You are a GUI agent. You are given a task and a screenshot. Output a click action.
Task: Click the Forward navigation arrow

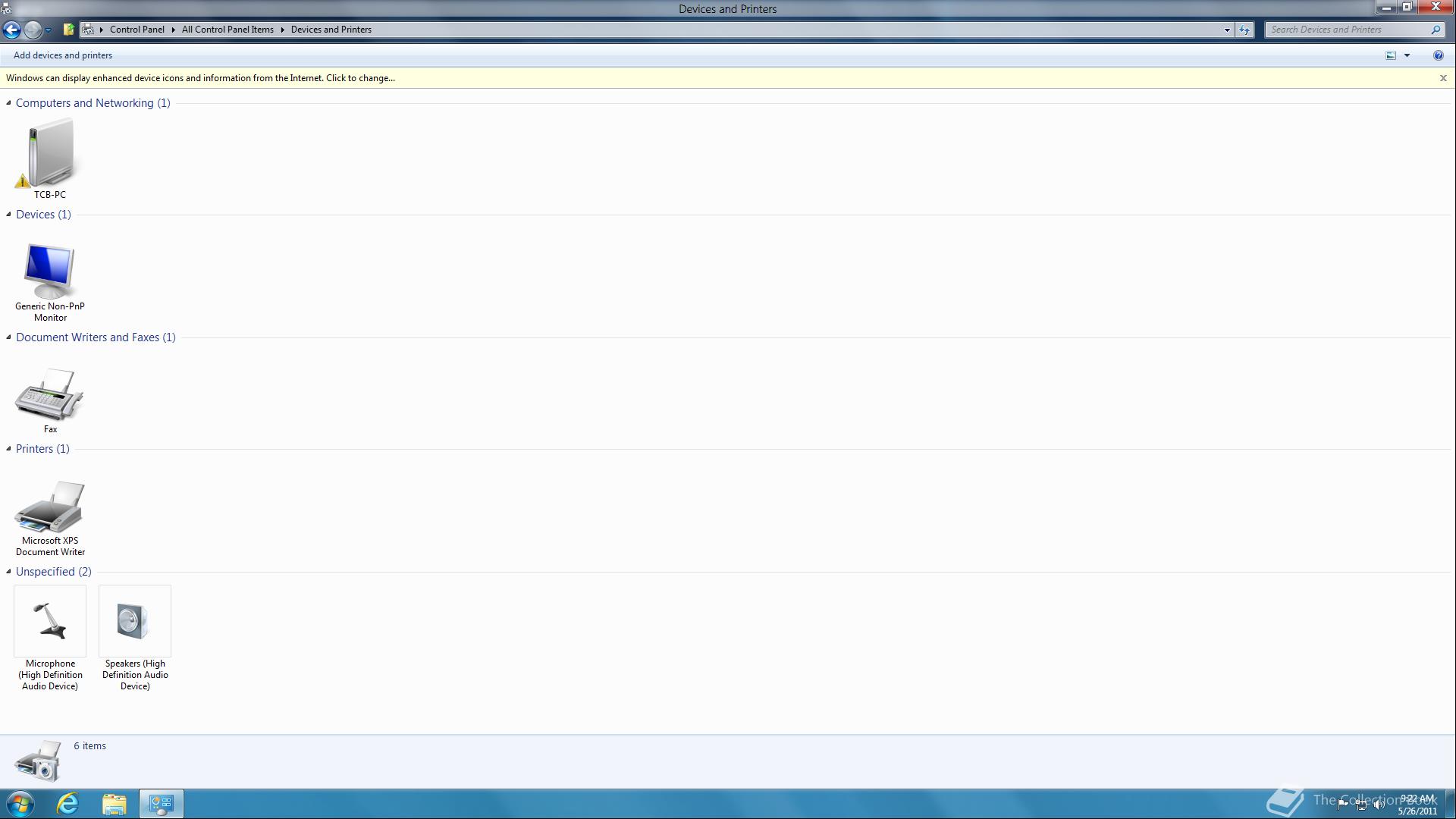point(33,30)
